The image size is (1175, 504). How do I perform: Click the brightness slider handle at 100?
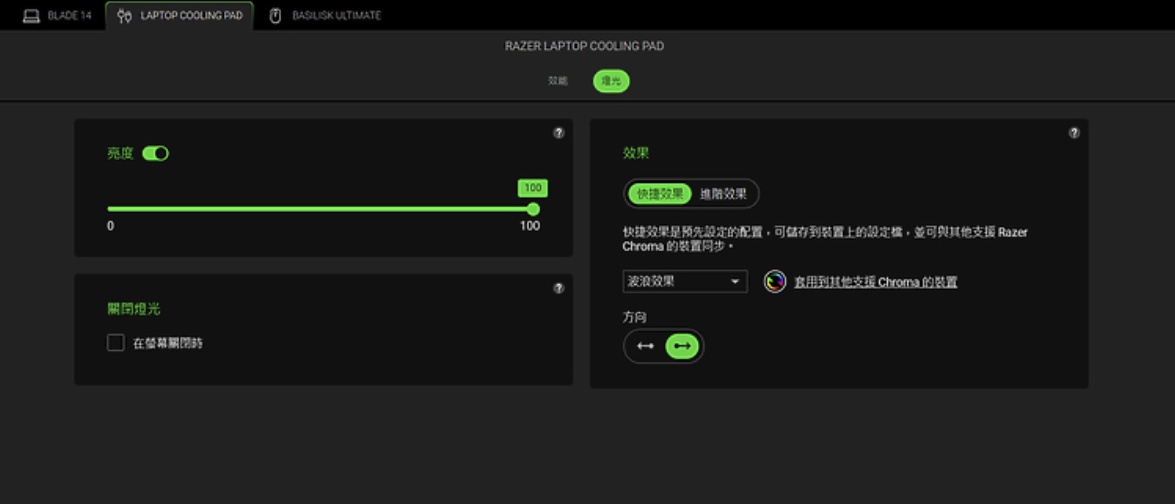click(x=533, y=209)
